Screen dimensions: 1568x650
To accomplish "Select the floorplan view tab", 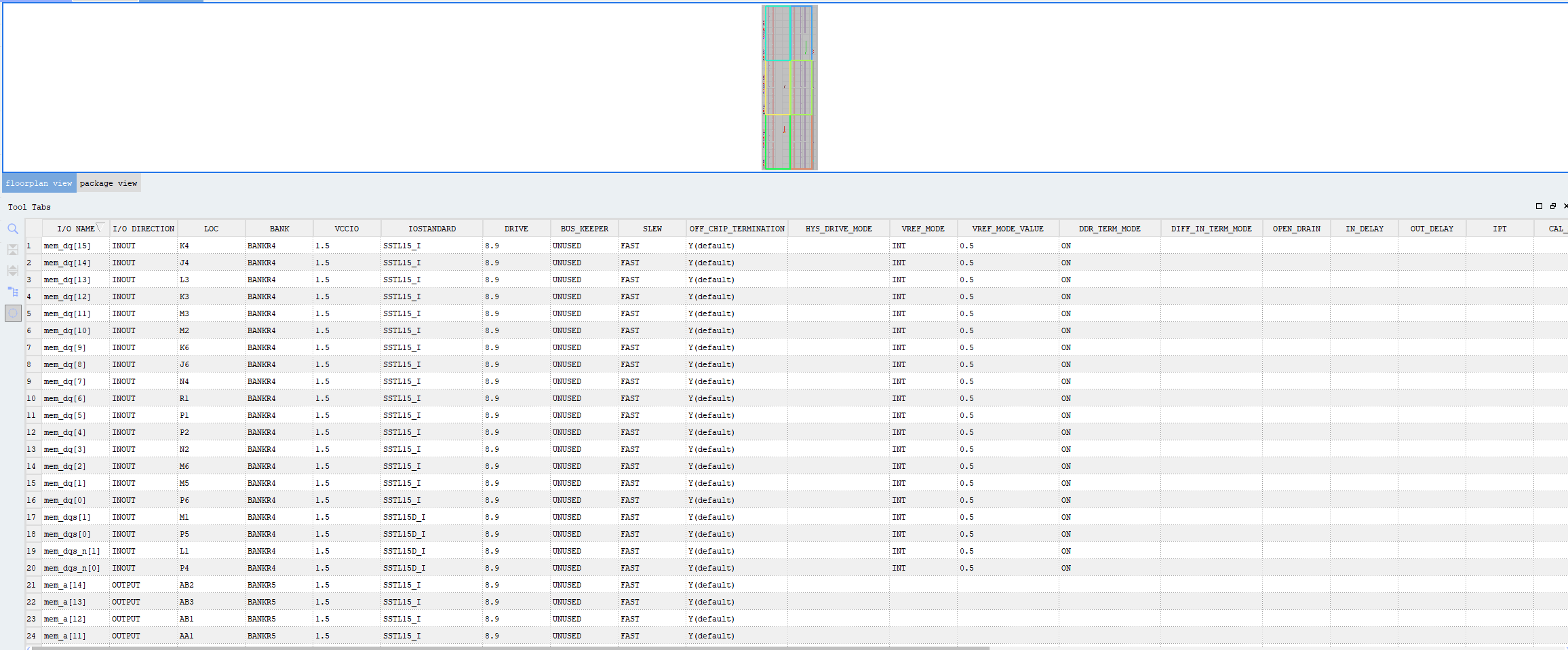I will [x=39, y=183].
